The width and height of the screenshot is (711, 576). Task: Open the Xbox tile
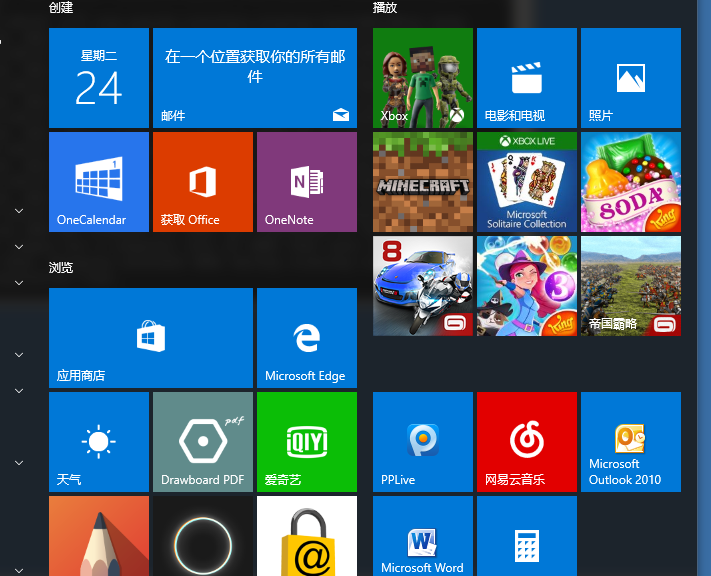pos(423,78)
